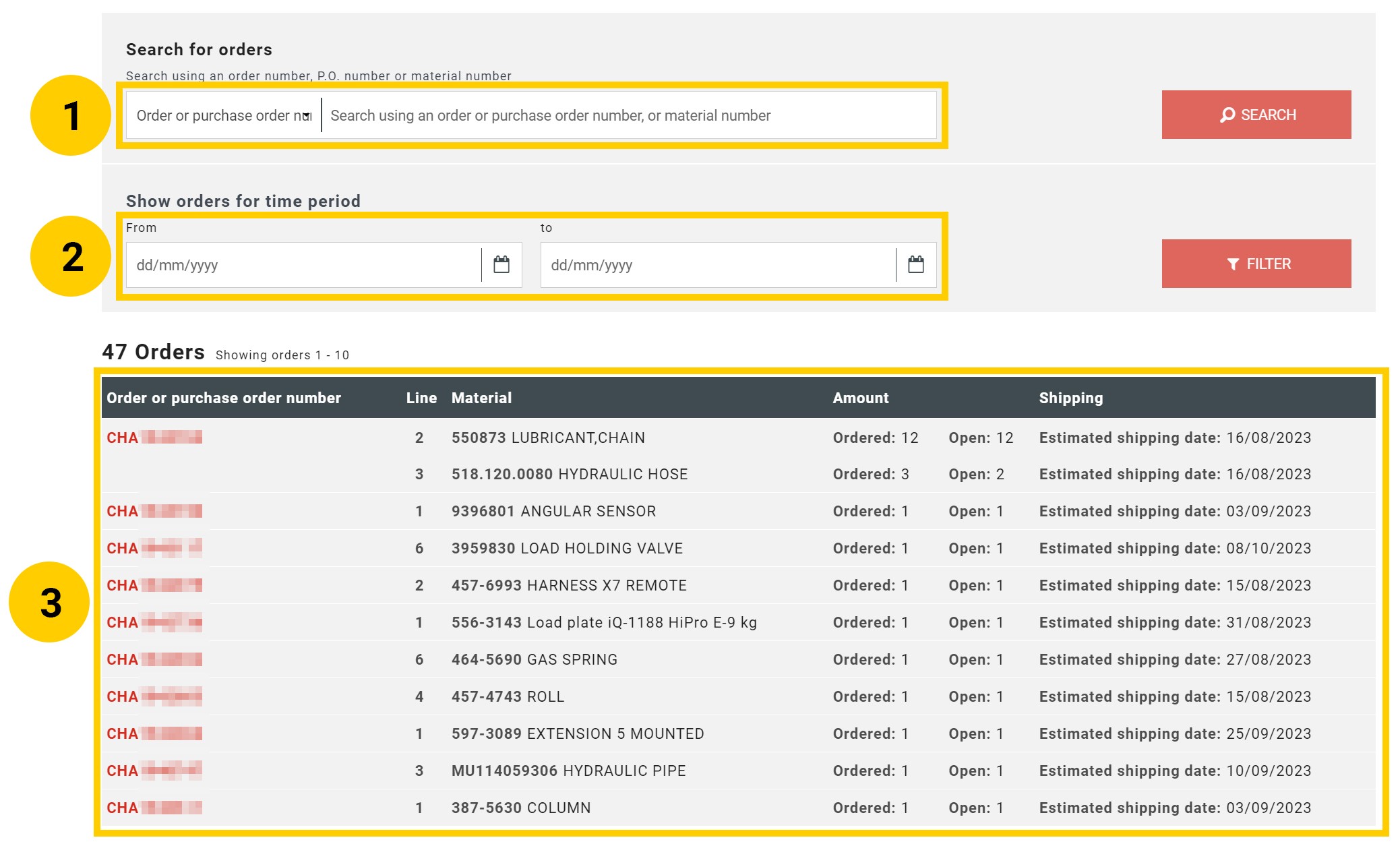Select '3959830 LOAD HOLDING VALVE' material text
The width and height of the screenshot is (1400, 844).
coord(567,548)
